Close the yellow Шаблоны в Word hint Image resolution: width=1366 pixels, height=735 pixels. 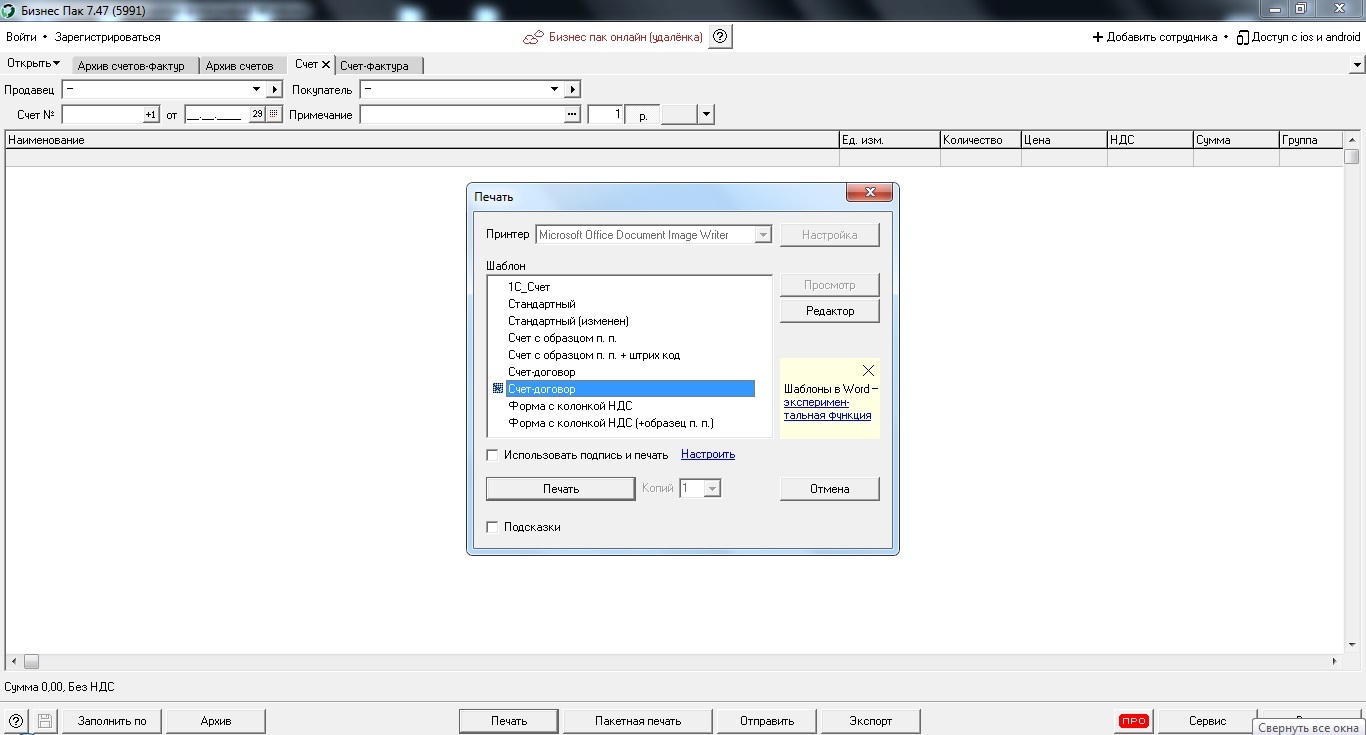868,370
